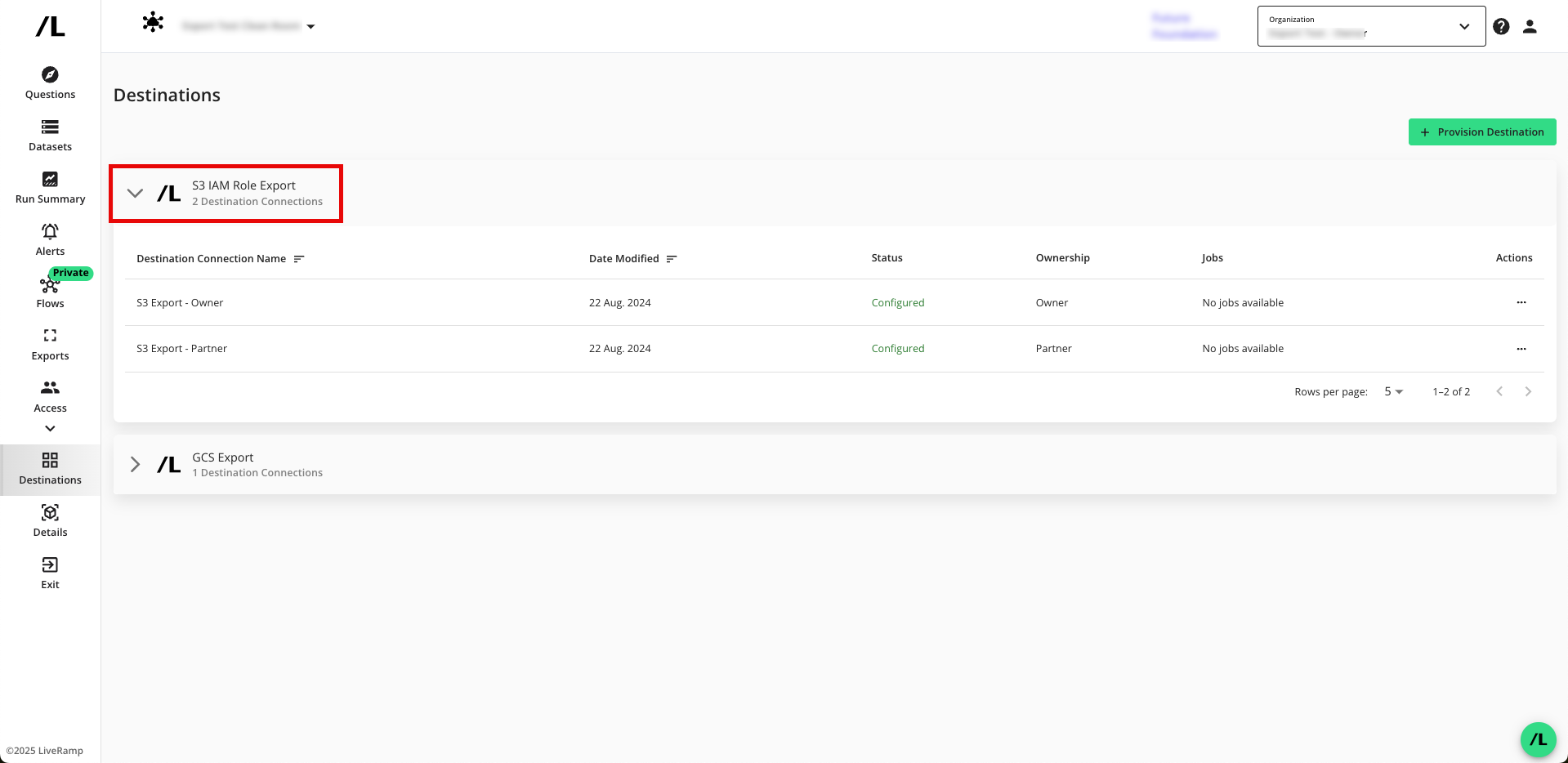Sort by Destination Connection Name
This screenshot has height=763, width=1568.
click(x=299, y=259)
